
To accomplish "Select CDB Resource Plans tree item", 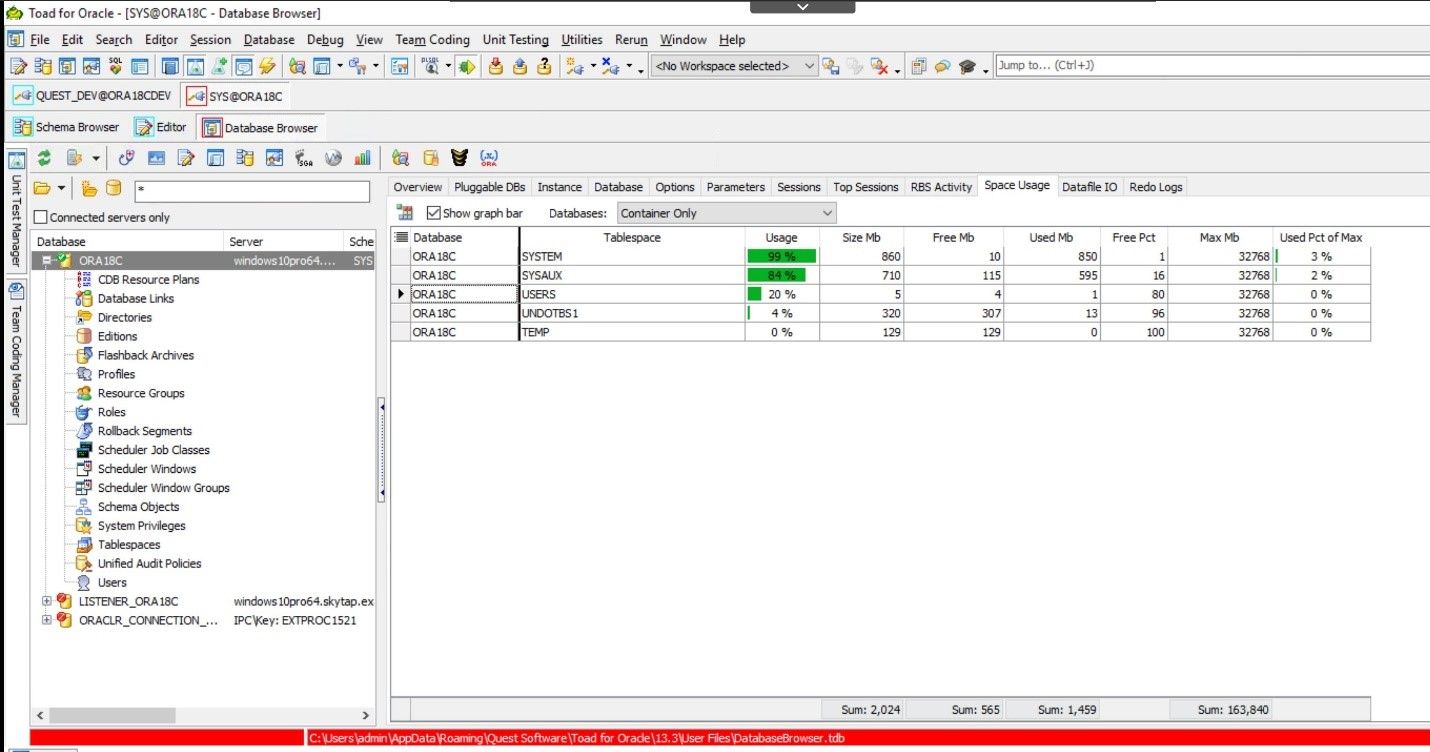I will click(x=148, y=280).
